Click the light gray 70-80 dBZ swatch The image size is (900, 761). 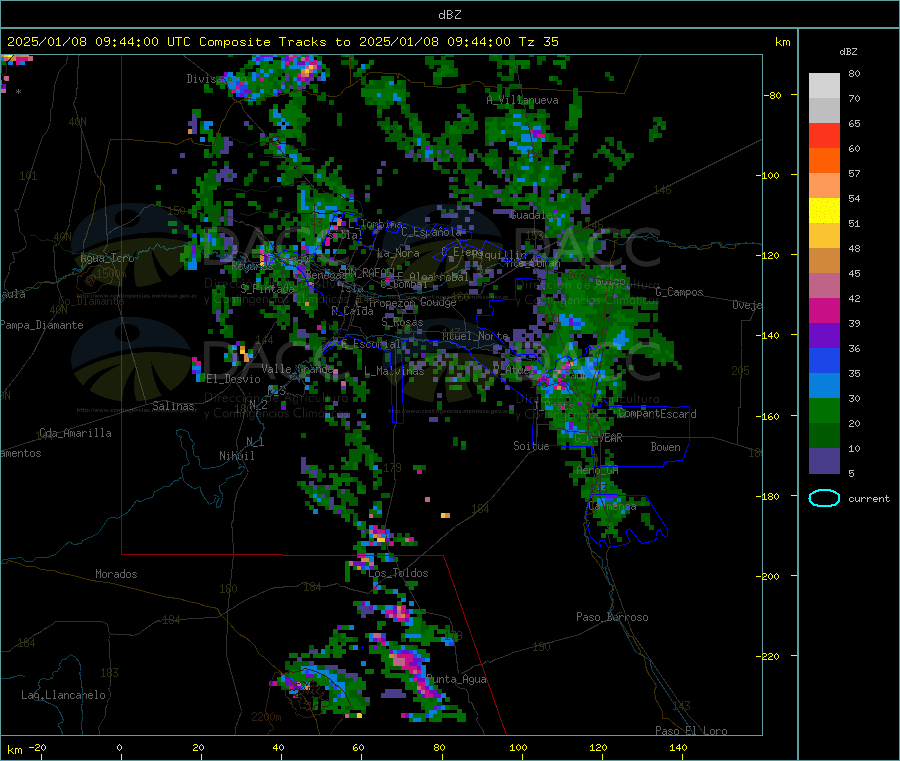(824, 86)
